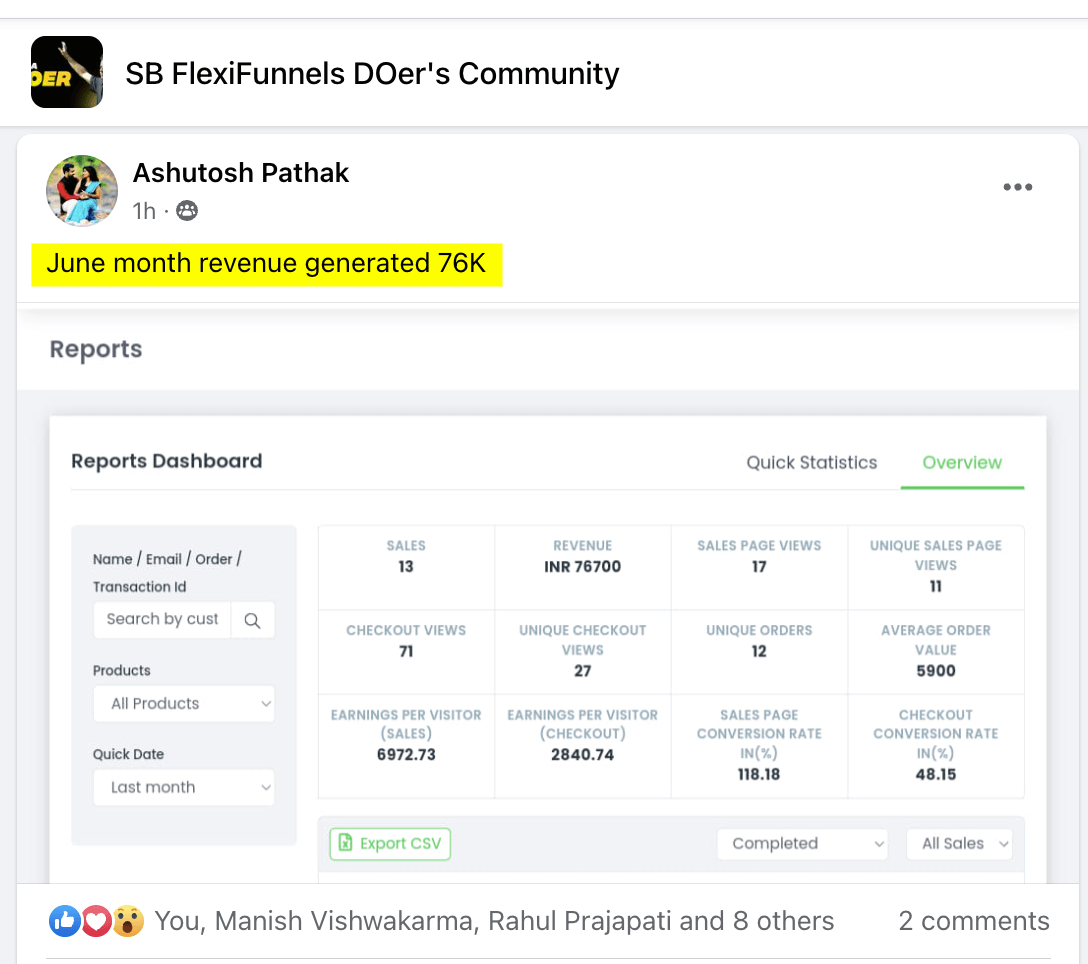Open the 2 comments link
Screen dimensions: 1088x964
[973, 921]
